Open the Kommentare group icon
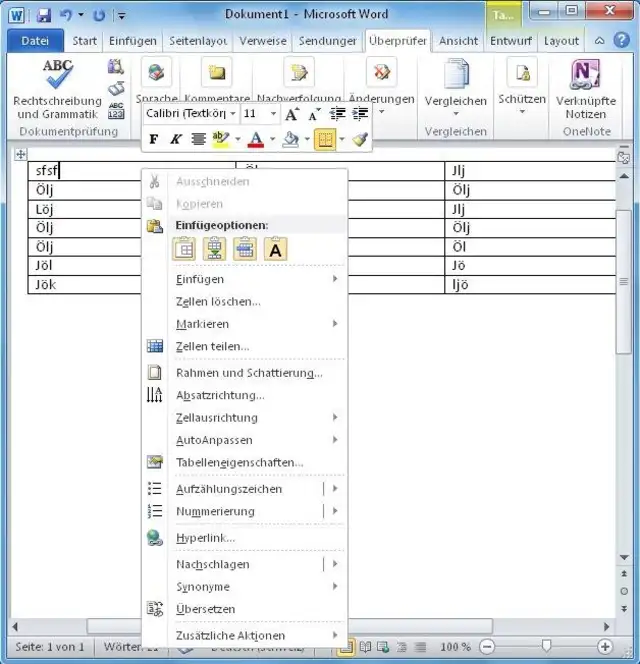 click(x=217, y=72)
